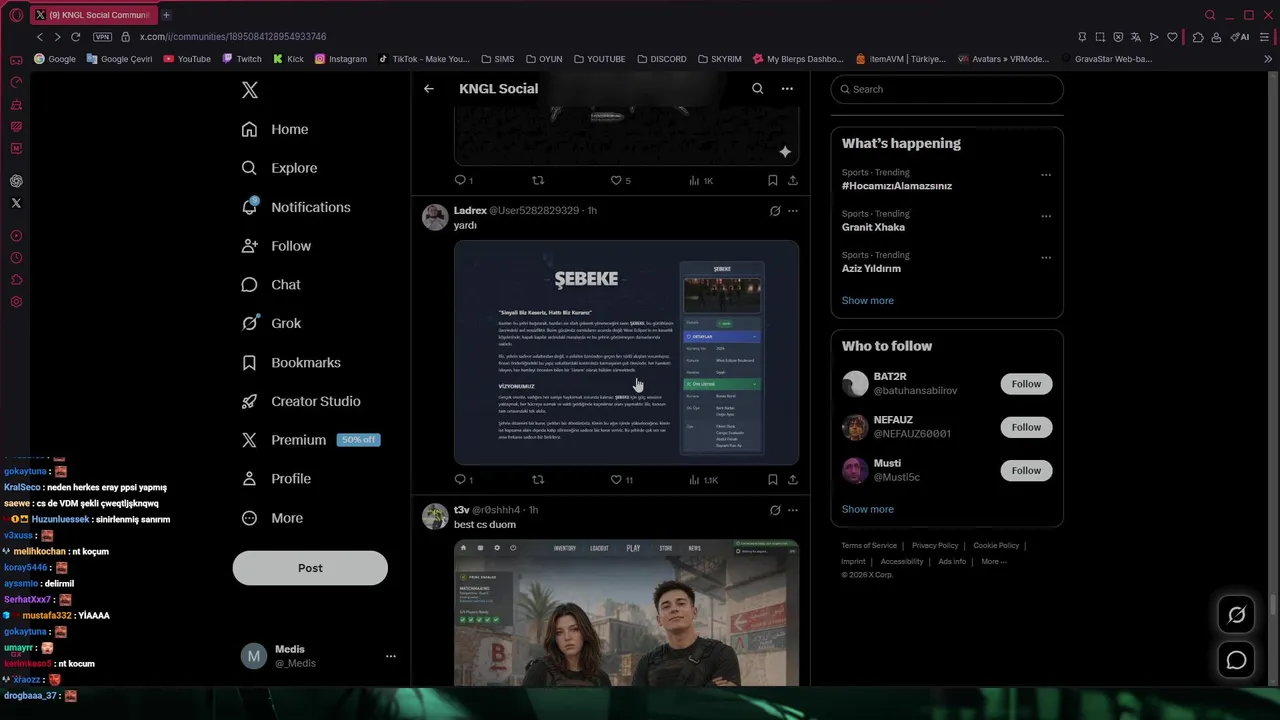Like Ladrex's post with 11 likes
This screenshot has height=720, width=1280.
pos(622,480)
